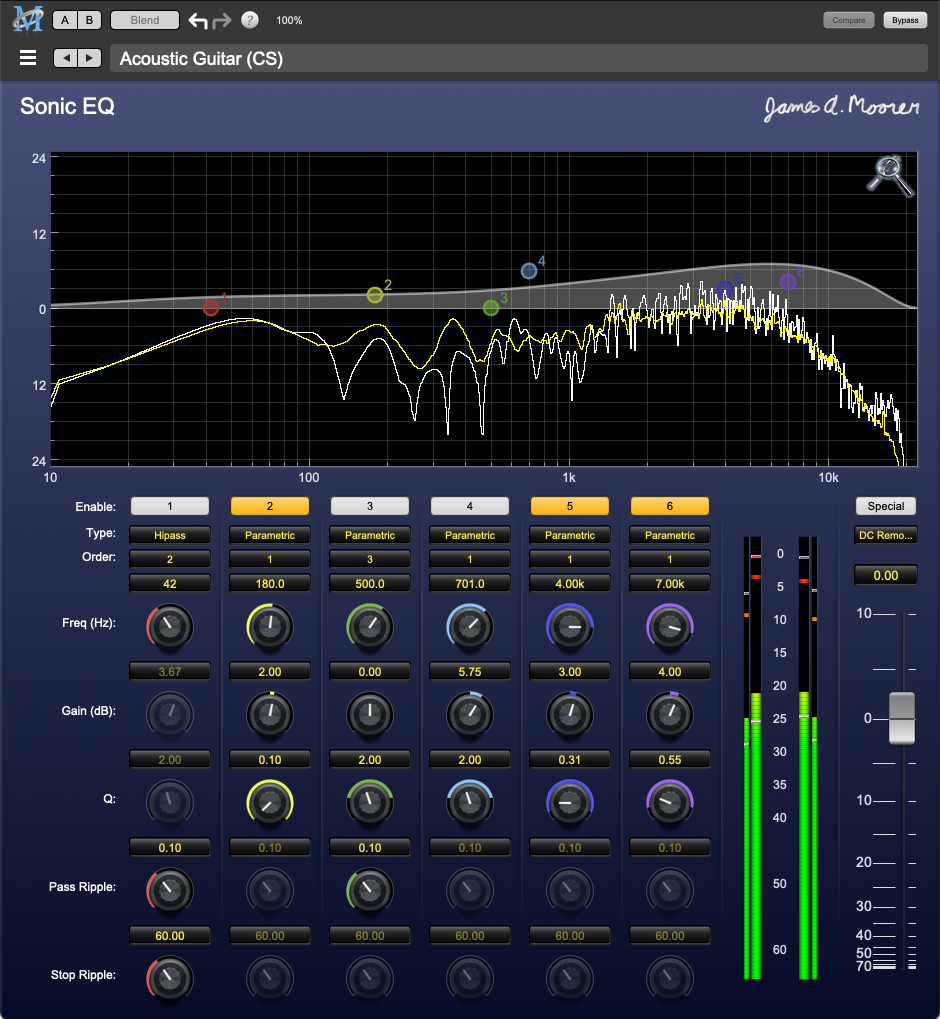
Task: Go to next preset arrow
Action: 90,58
